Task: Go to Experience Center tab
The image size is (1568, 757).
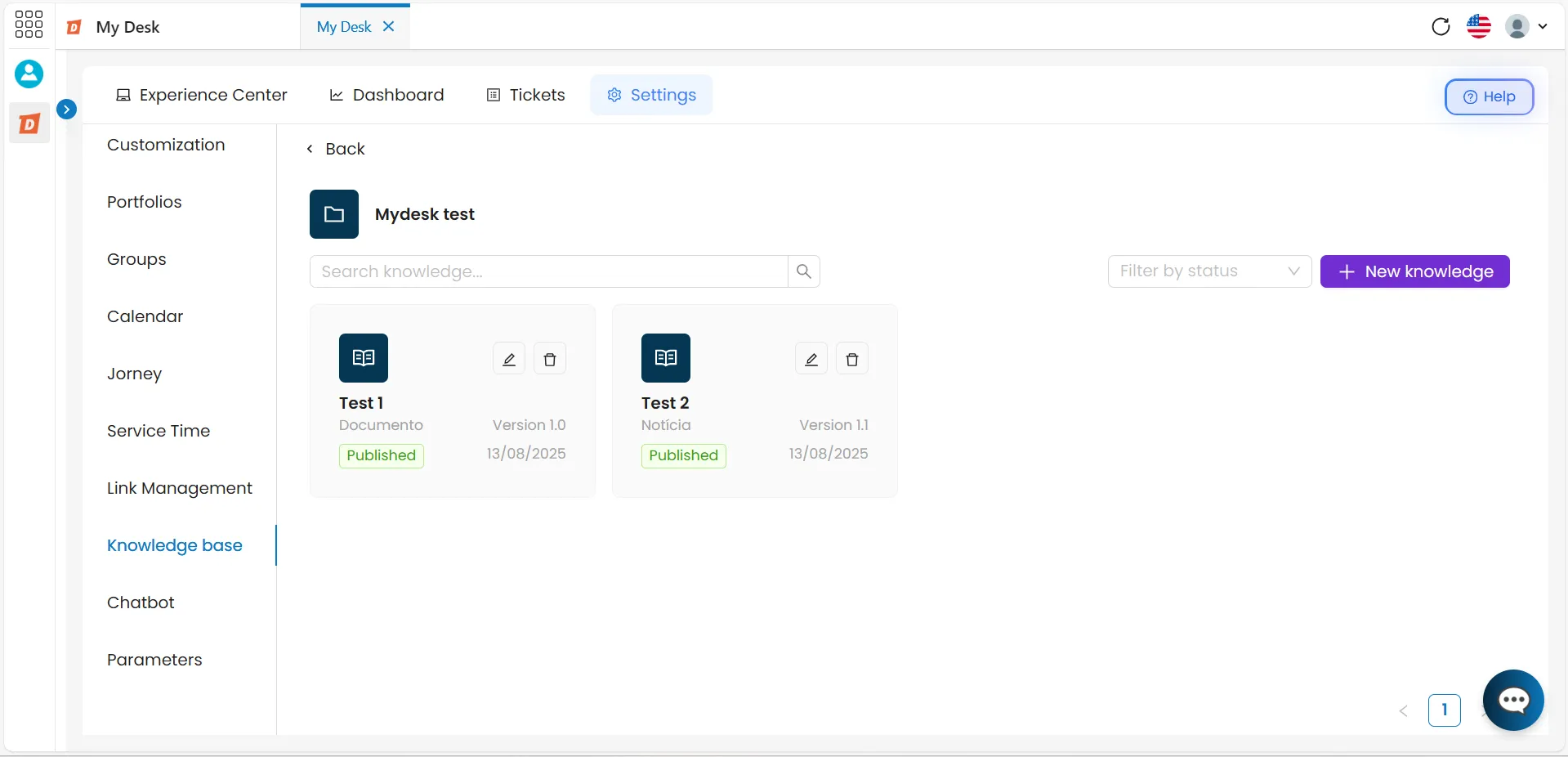Action: click(x=202, y=95)
